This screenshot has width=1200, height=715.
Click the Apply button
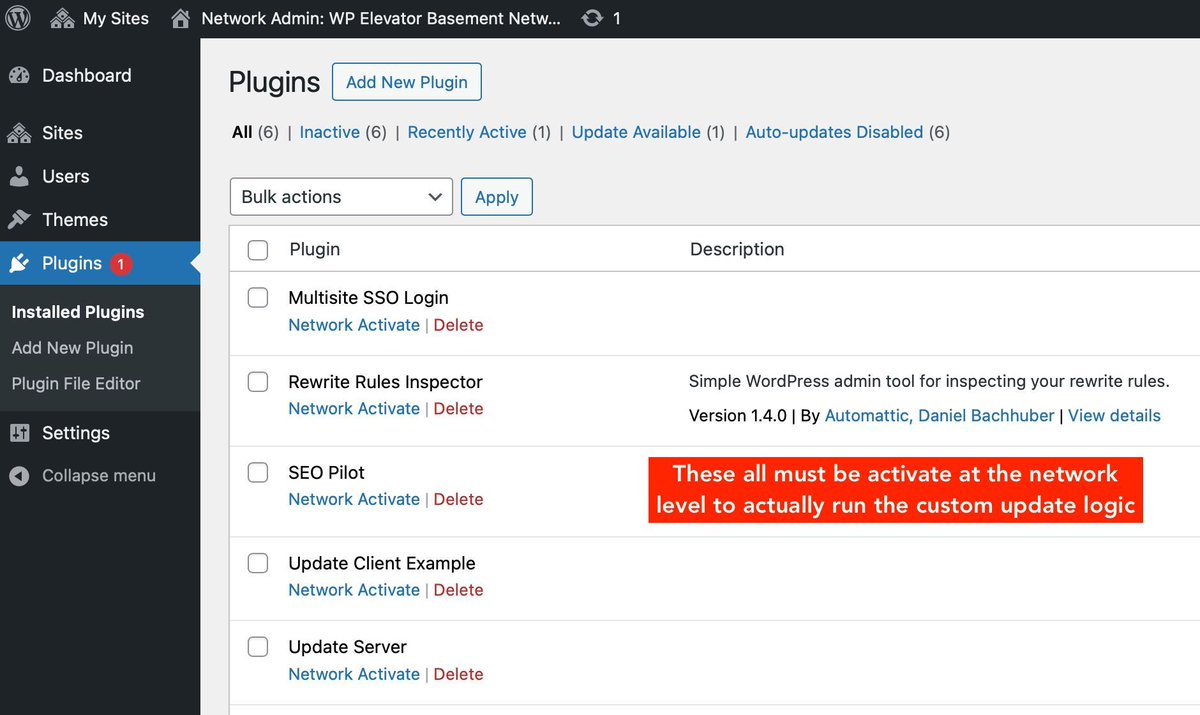[497, 197]
